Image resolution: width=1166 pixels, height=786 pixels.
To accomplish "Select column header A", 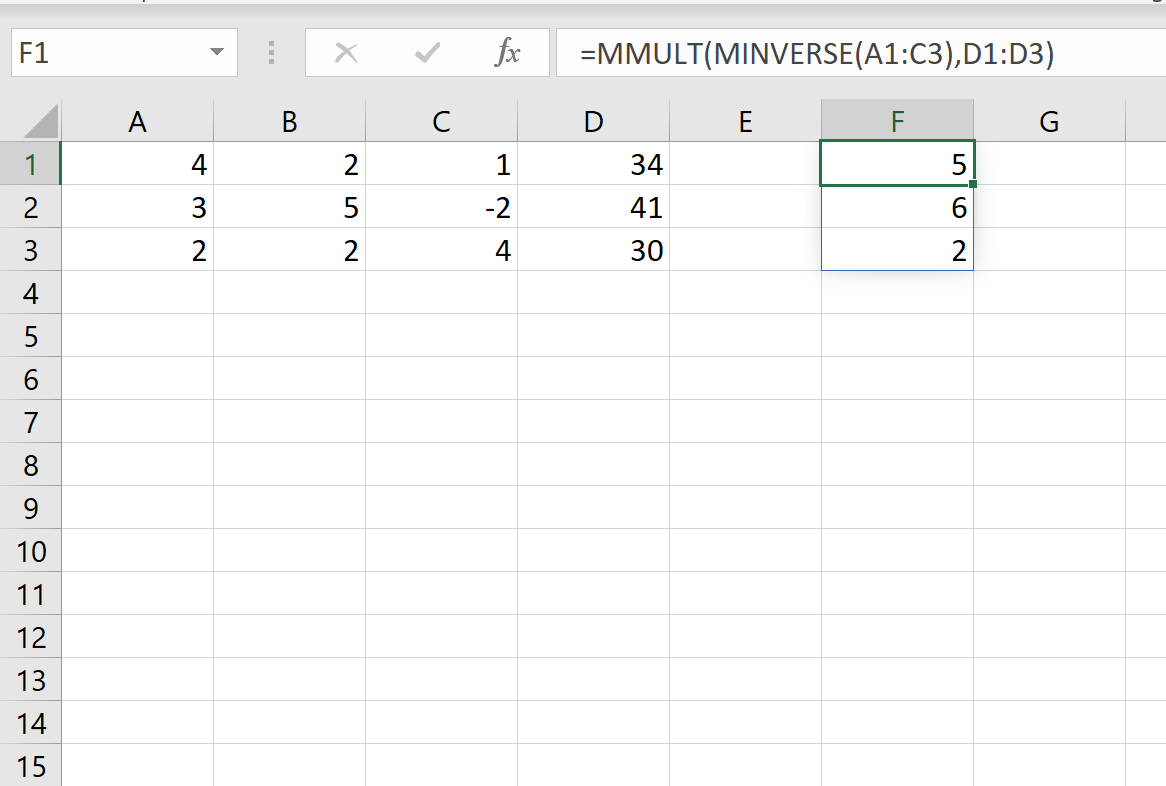I will click(x=137, y=121).
